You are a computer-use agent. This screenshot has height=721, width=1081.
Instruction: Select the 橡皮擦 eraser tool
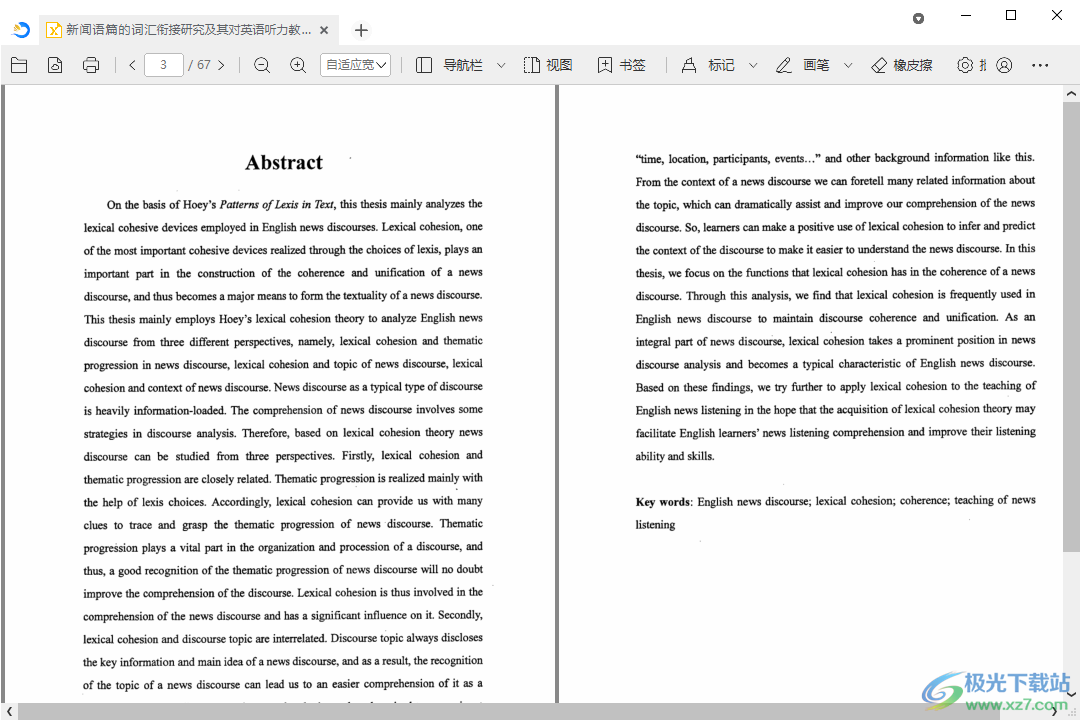tap(902, 65)
